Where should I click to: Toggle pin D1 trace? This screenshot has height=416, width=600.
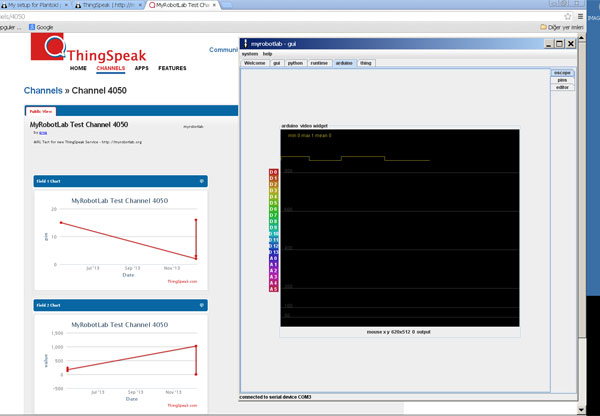273,178
